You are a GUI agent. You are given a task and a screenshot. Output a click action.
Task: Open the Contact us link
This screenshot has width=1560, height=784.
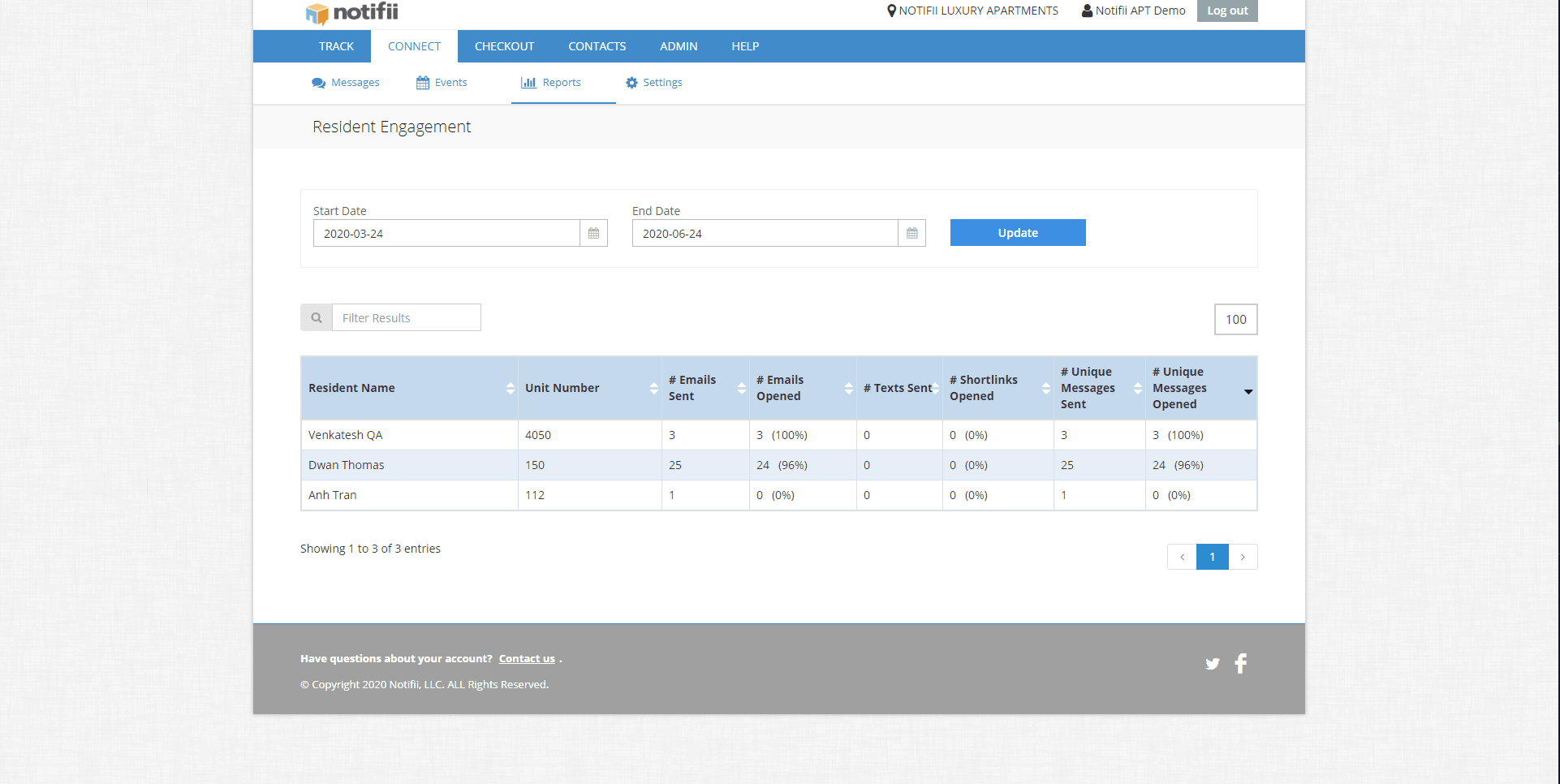[x=526, y=658]
